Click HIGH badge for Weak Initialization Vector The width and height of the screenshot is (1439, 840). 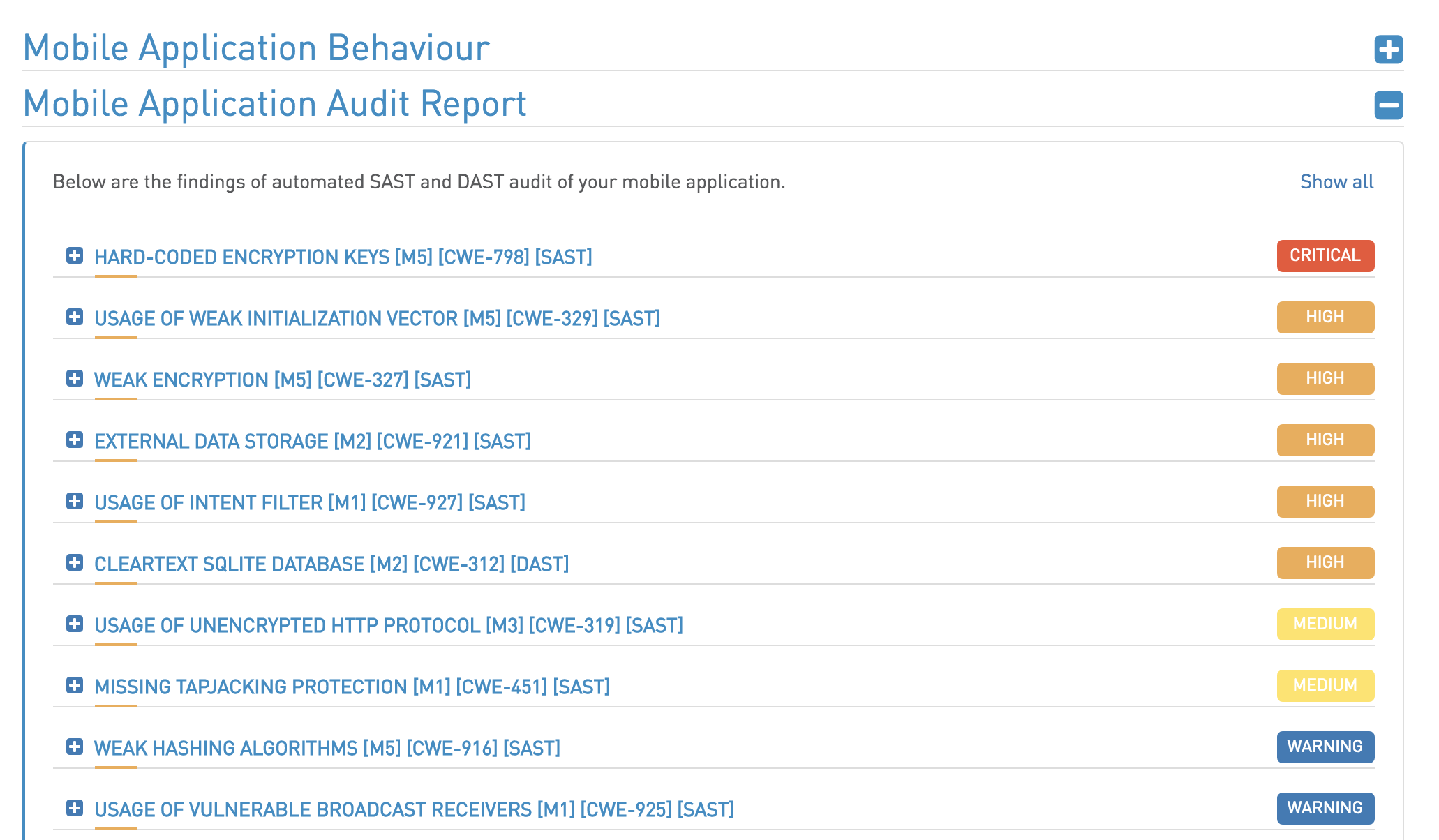tap(1325, 317)
